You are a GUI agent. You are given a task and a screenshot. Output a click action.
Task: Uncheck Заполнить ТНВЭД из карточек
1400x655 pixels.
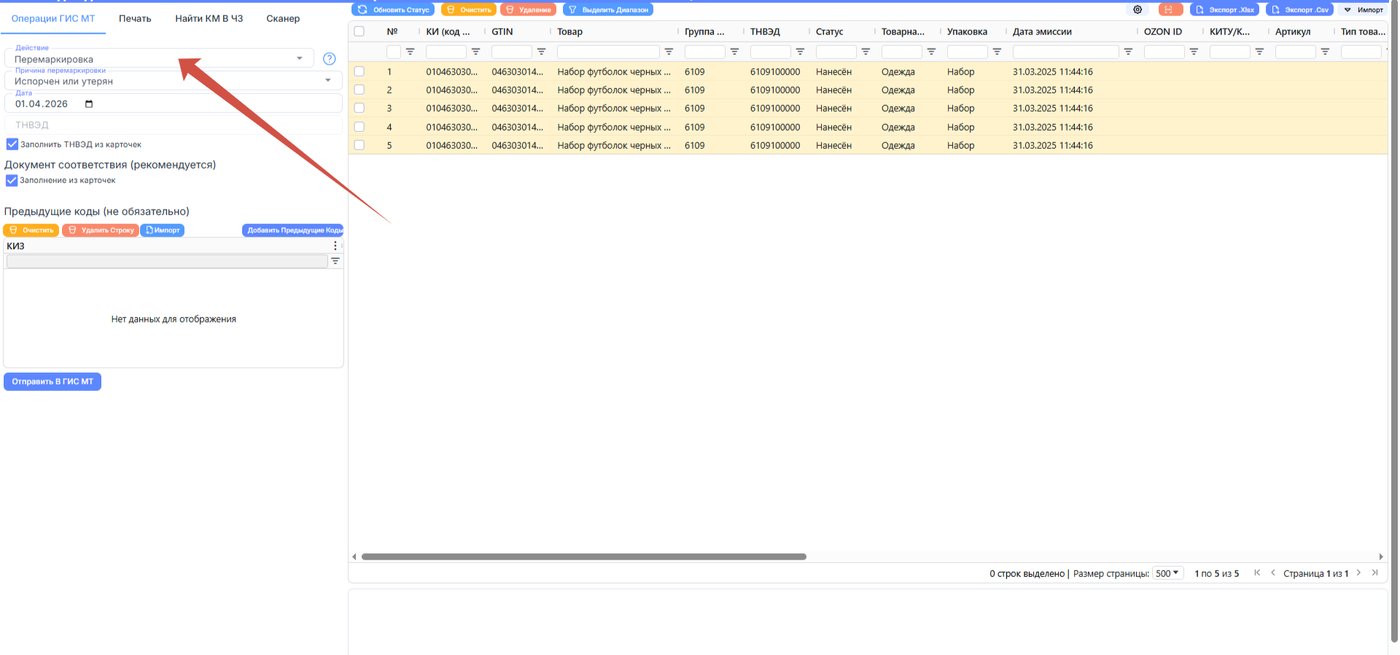(12, 144)
